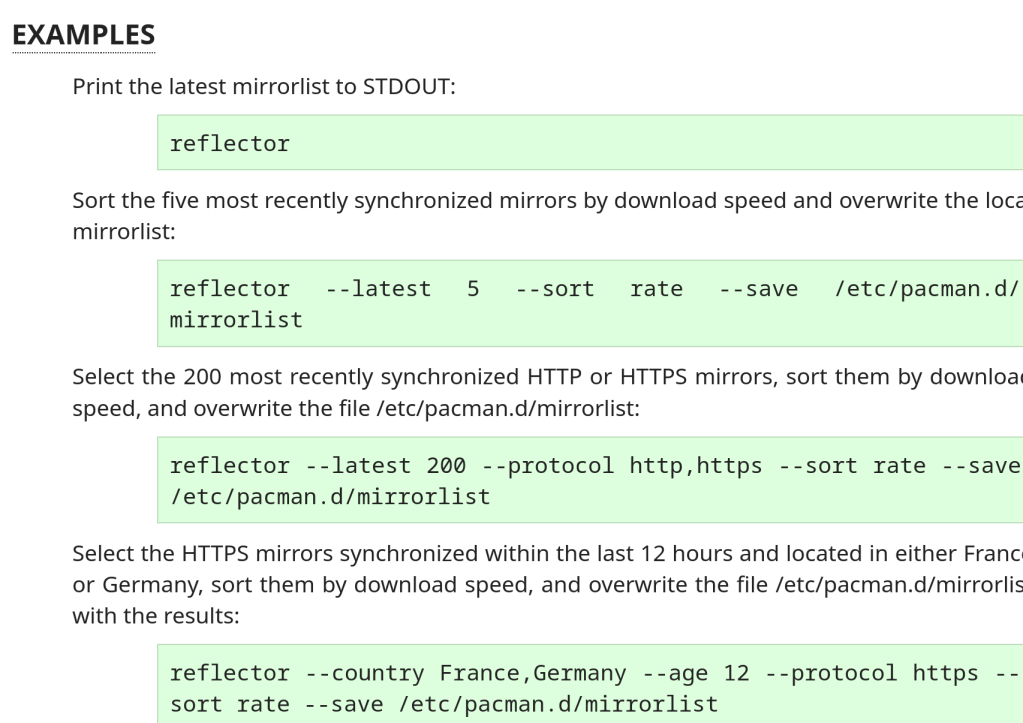The width and height of the screenshot is (1023, 723).
Task: Click the number 5 in the second command
Action: pos(473,289)
